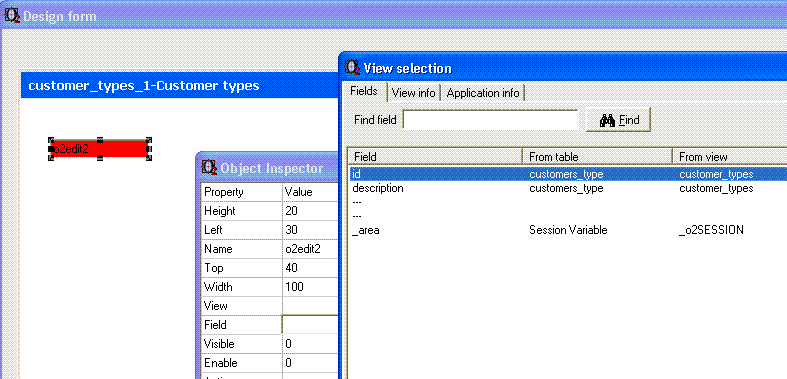Click the Enable value 0
This screenshot has width=787, height=379.
310,363
